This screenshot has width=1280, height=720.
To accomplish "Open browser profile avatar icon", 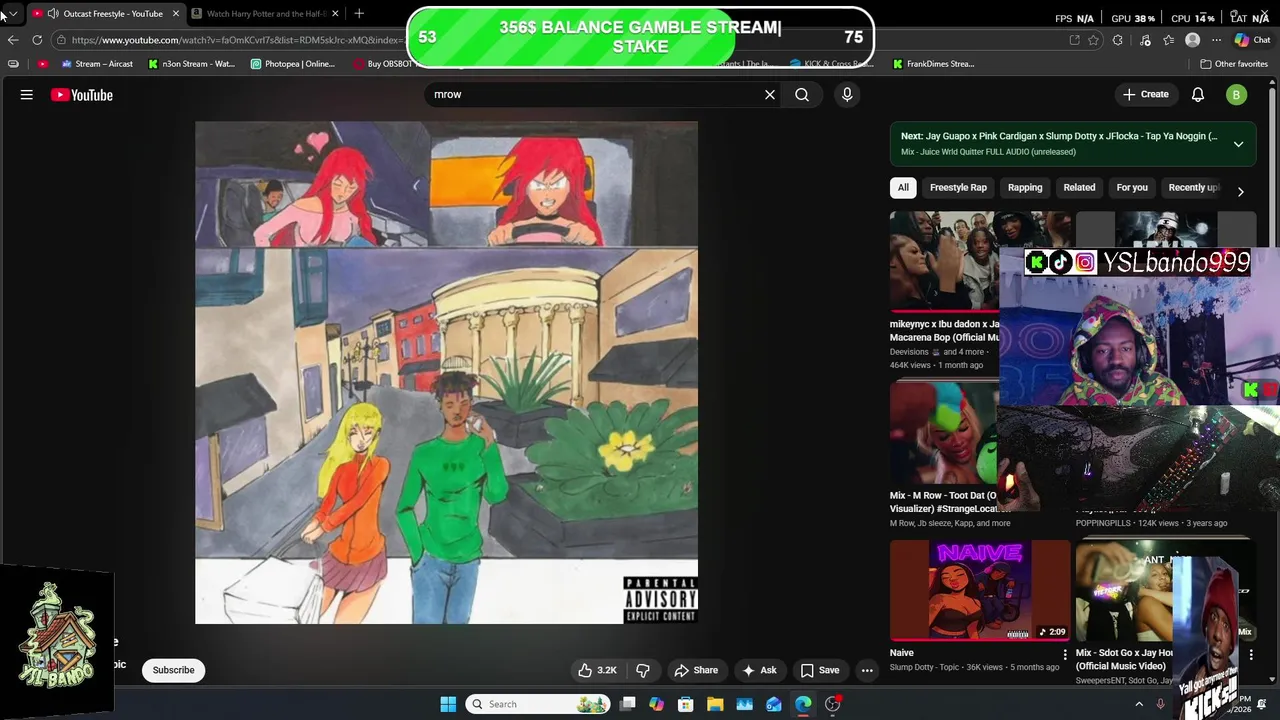I will pyautogui.click(x=1192, y=40).
